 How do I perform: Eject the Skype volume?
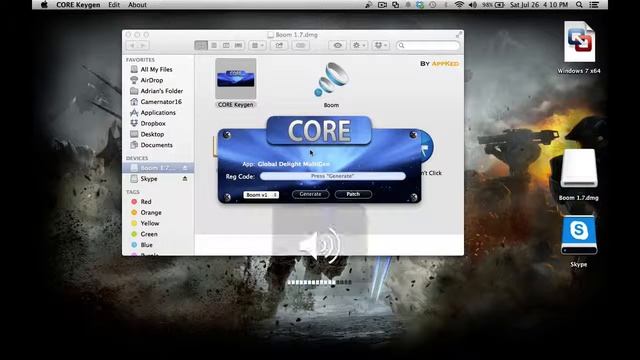point(185,179)
